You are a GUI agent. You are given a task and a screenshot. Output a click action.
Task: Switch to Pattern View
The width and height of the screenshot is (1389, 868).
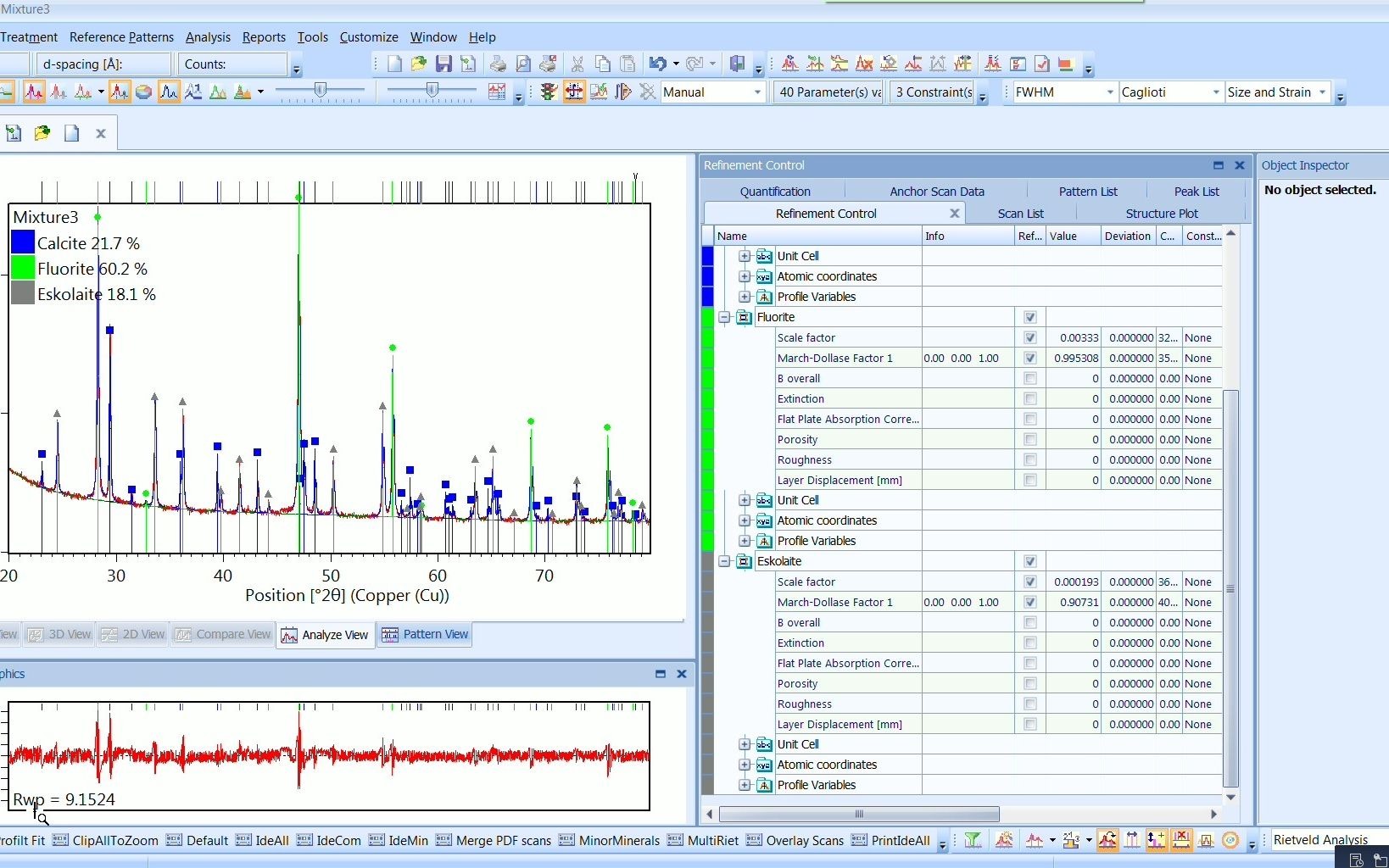coord(425,634)
